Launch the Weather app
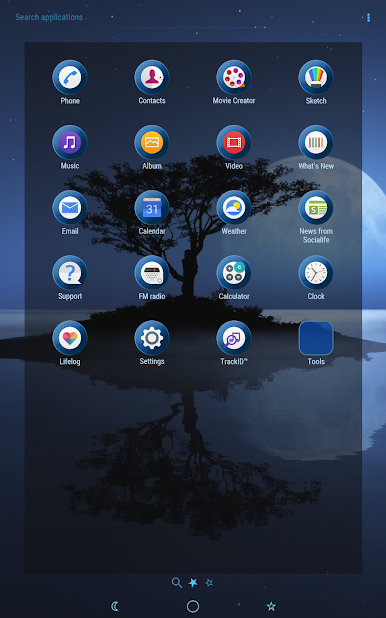This screenshot has width=386, height=618. pyautogui.click(x=234, y=208)
